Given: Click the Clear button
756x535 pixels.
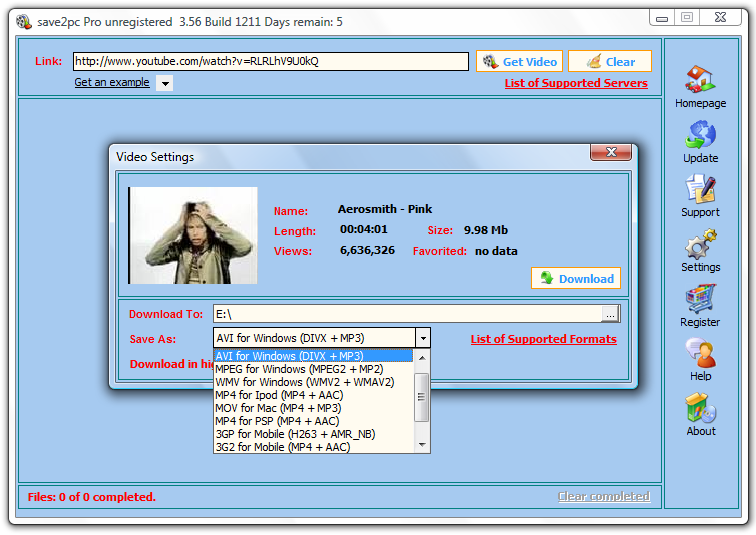Looking at the screenshot, I should point(610,62).
